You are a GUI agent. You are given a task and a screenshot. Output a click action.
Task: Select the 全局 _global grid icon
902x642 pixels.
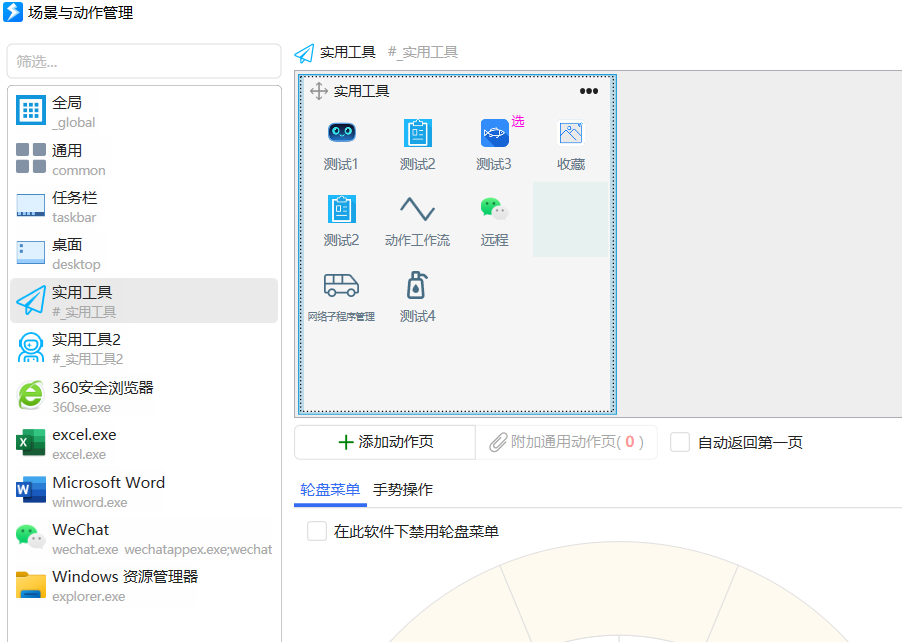tap(30, 110)
